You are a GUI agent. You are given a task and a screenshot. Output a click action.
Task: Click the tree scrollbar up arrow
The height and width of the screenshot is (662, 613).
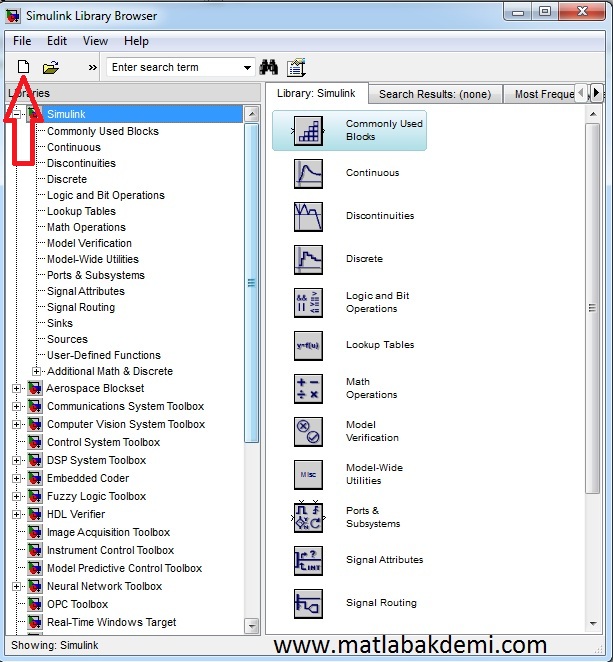[252, 114]
